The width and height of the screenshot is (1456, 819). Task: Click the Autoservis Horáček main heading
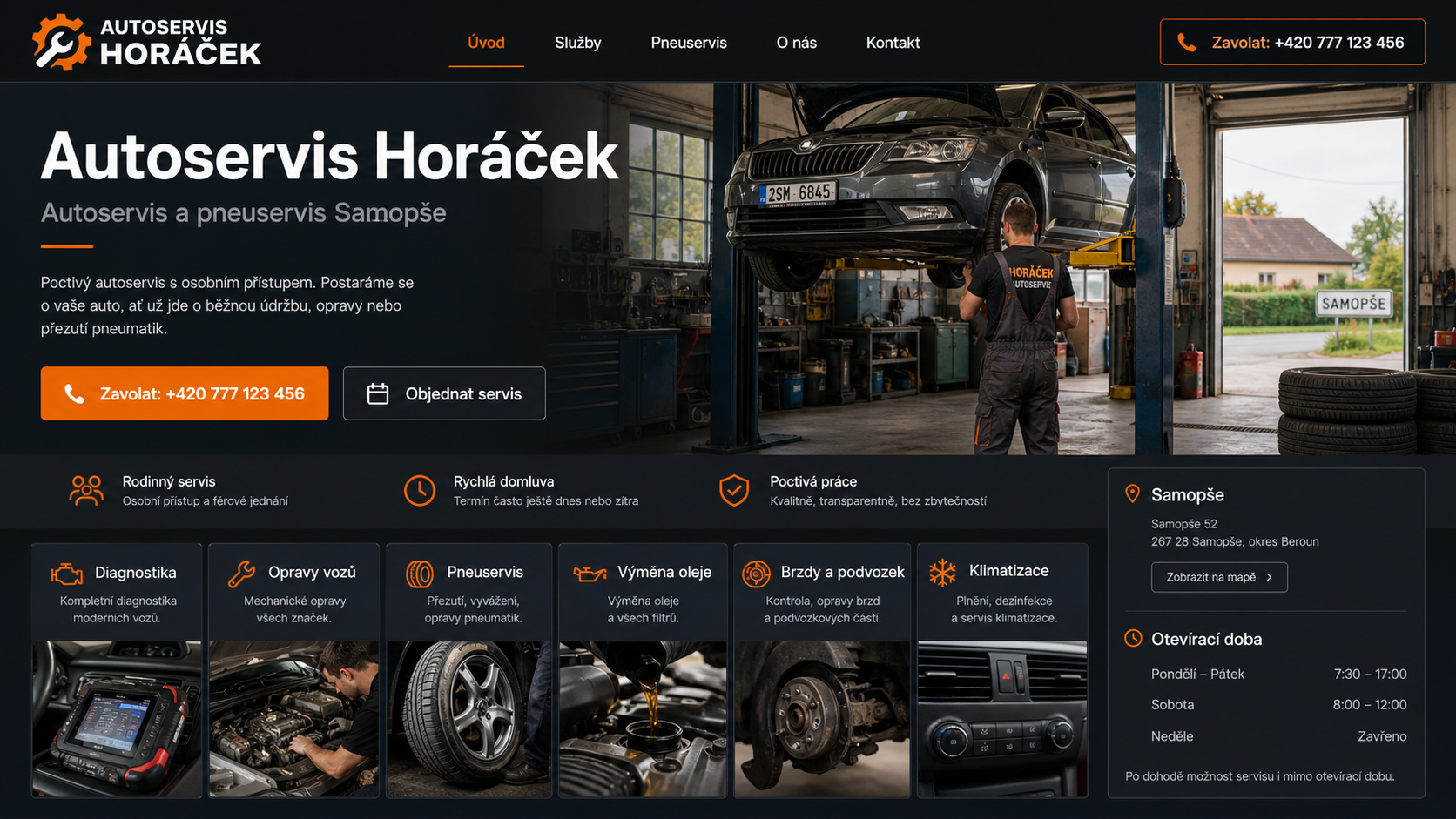[x=329, y=157]
